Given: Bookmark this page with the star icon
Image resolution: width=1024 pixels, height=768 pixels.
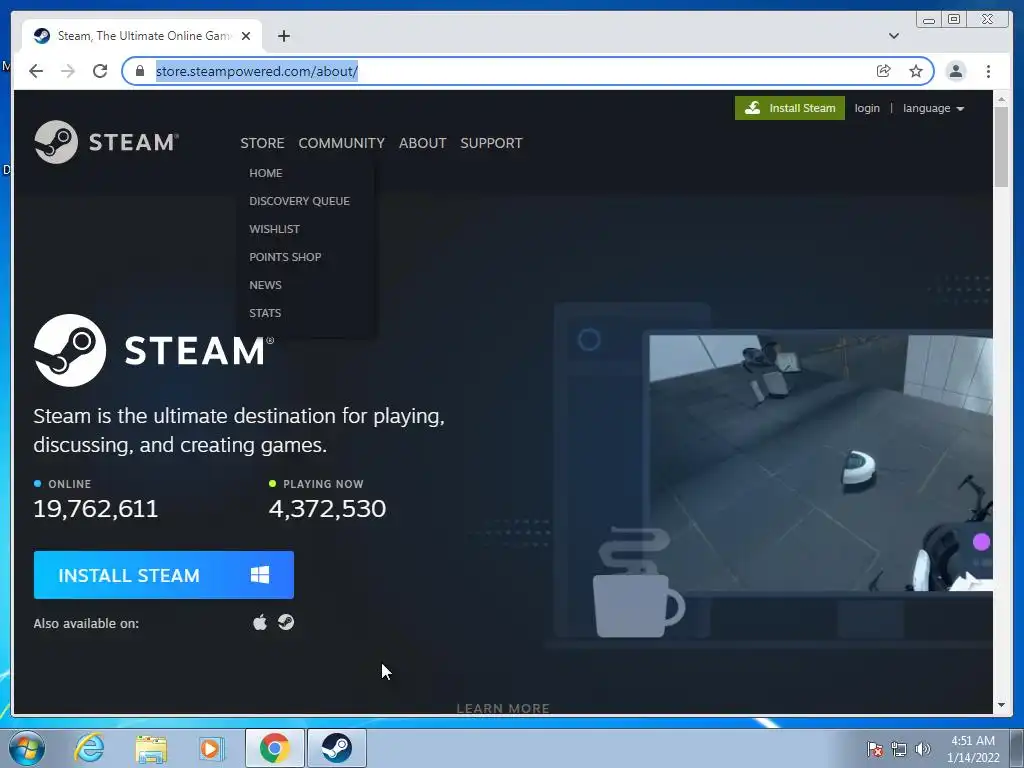Looking at the screenshot, I should (916, 71).
